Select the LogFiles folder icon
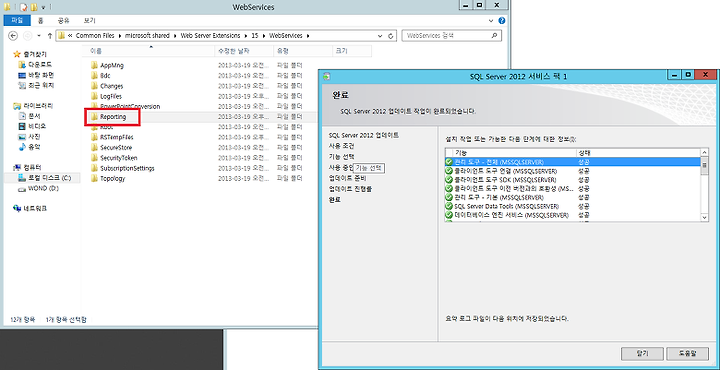 (95, 96)
